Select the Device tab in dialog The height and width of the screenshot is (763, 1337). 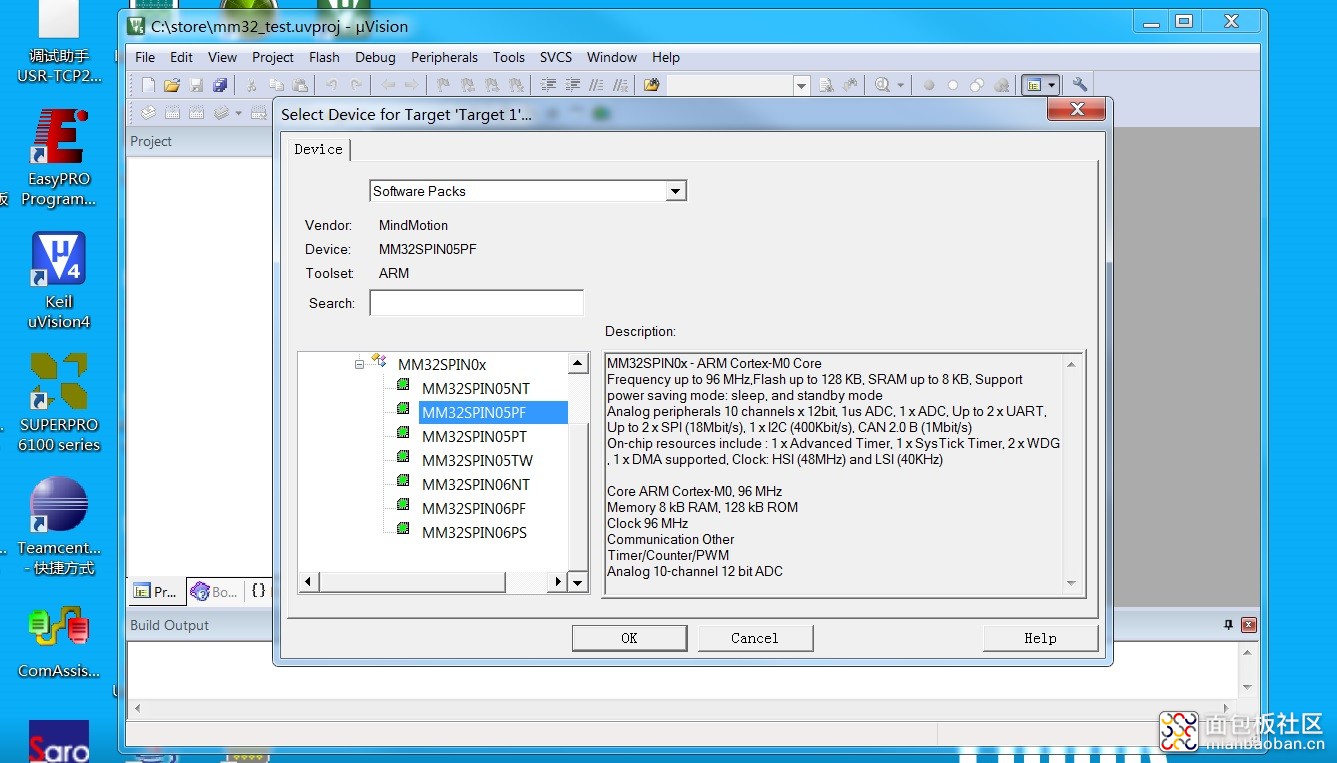click(x=318, y=149)
